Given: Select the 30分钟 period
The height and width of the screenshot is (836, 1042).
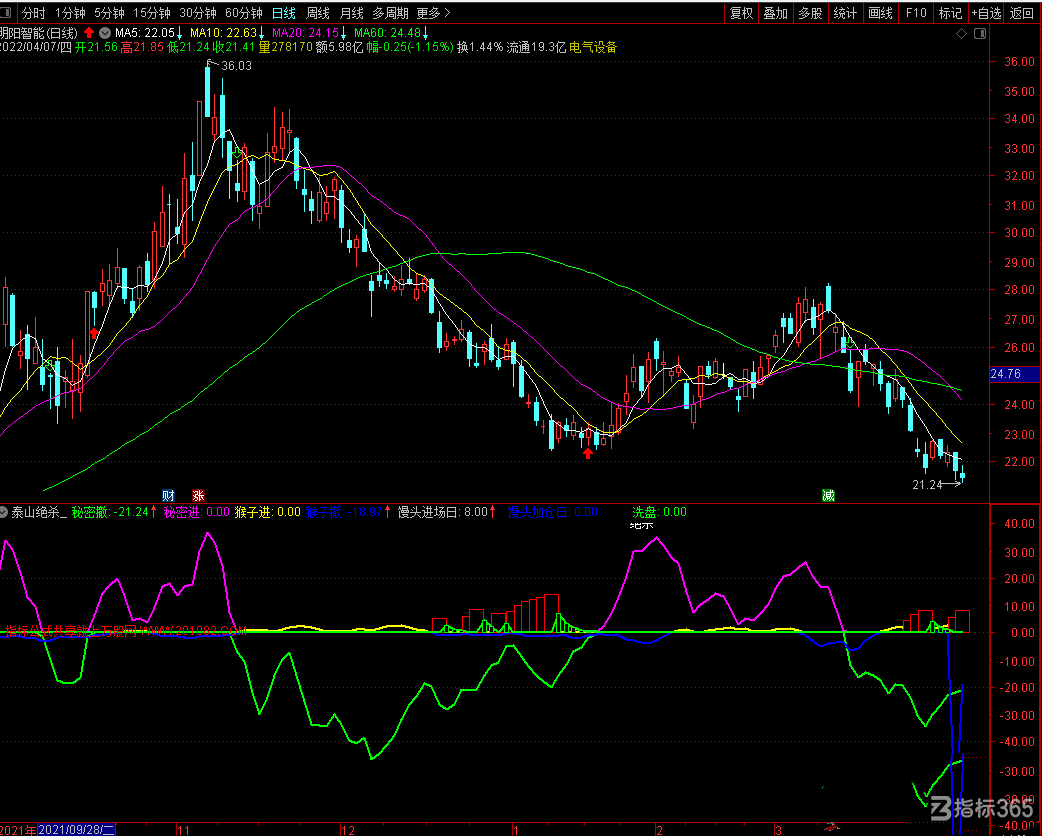Looking at the screenshot, I should pos(197,13).
